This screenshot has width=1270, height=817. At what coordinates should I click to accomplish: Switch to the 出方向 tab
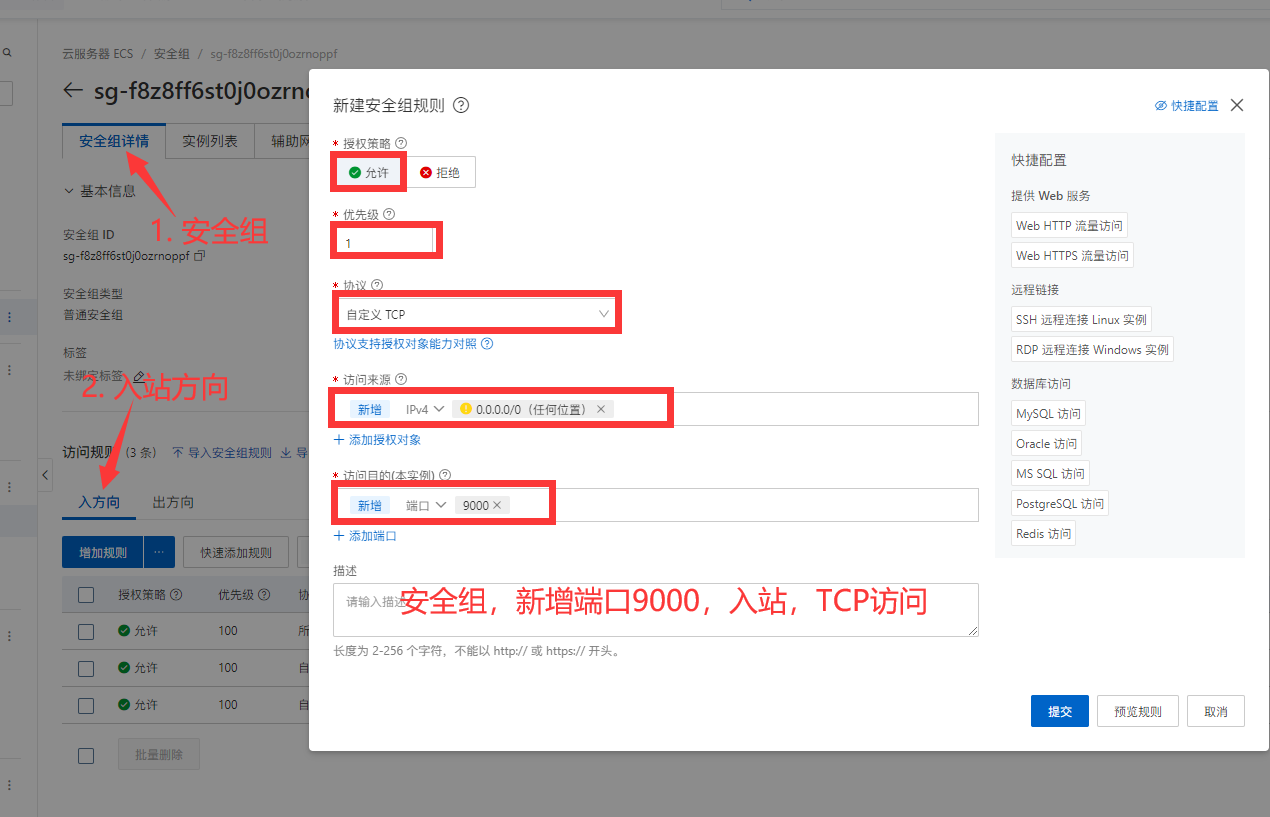[171, 502]
